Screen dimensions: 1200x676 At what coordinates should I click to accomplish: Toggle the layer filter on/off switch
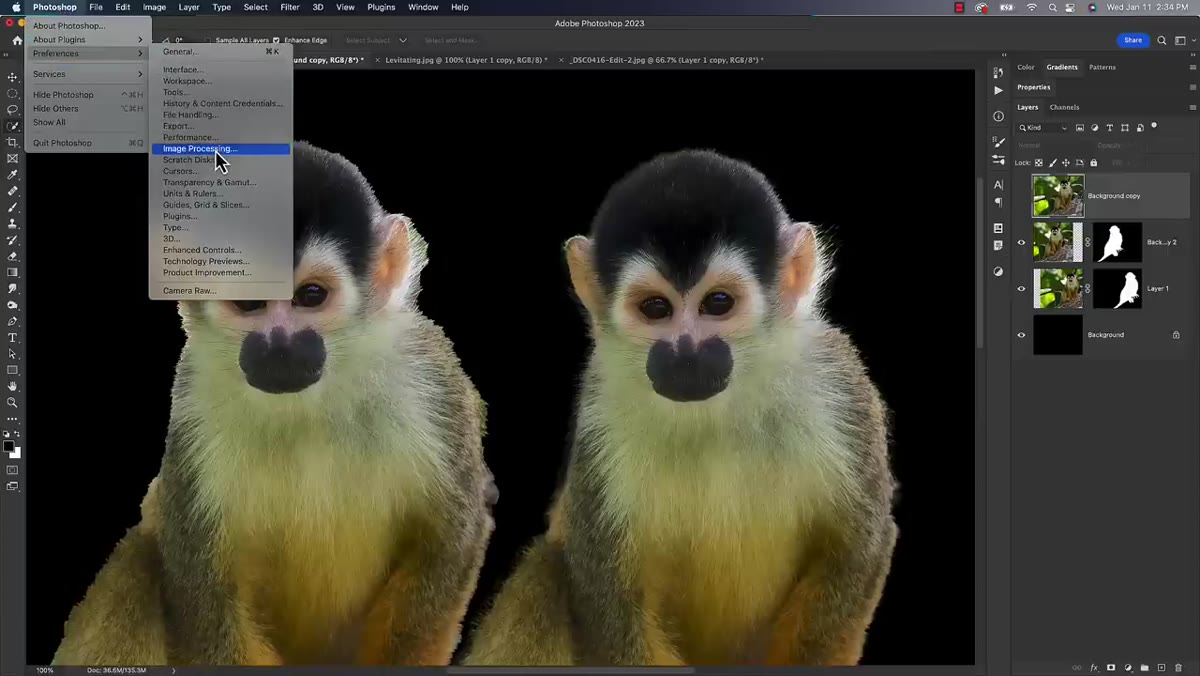[x=1154, y=126]
